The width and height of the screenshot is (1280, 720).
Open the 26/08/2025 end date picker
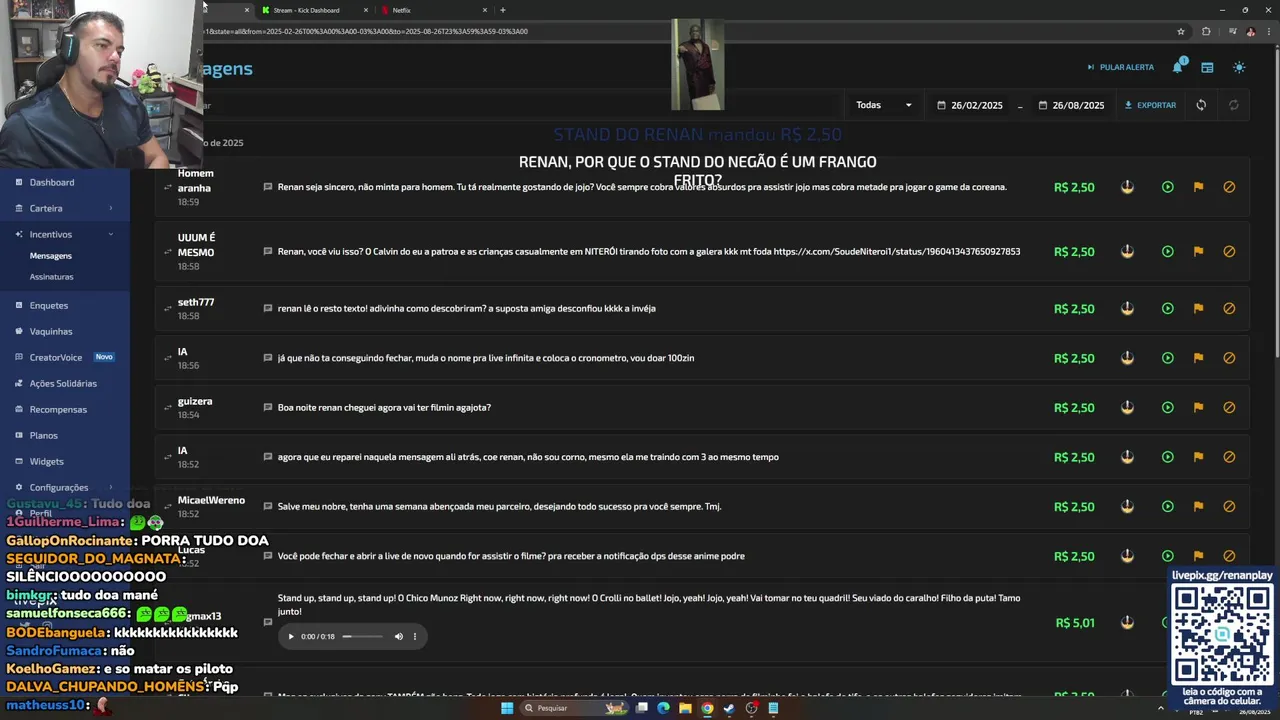pos(1071,105)
